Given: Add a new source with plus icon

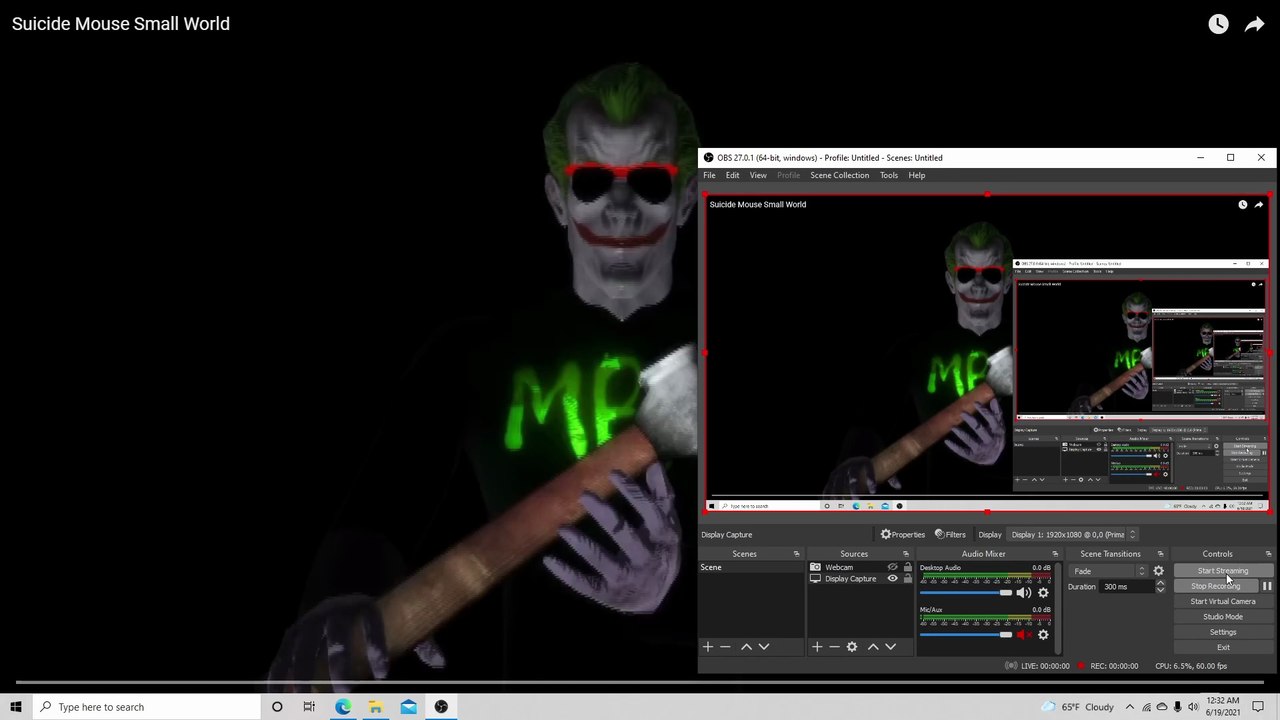Looking at the screenshot, I should [x=817, y=647].
